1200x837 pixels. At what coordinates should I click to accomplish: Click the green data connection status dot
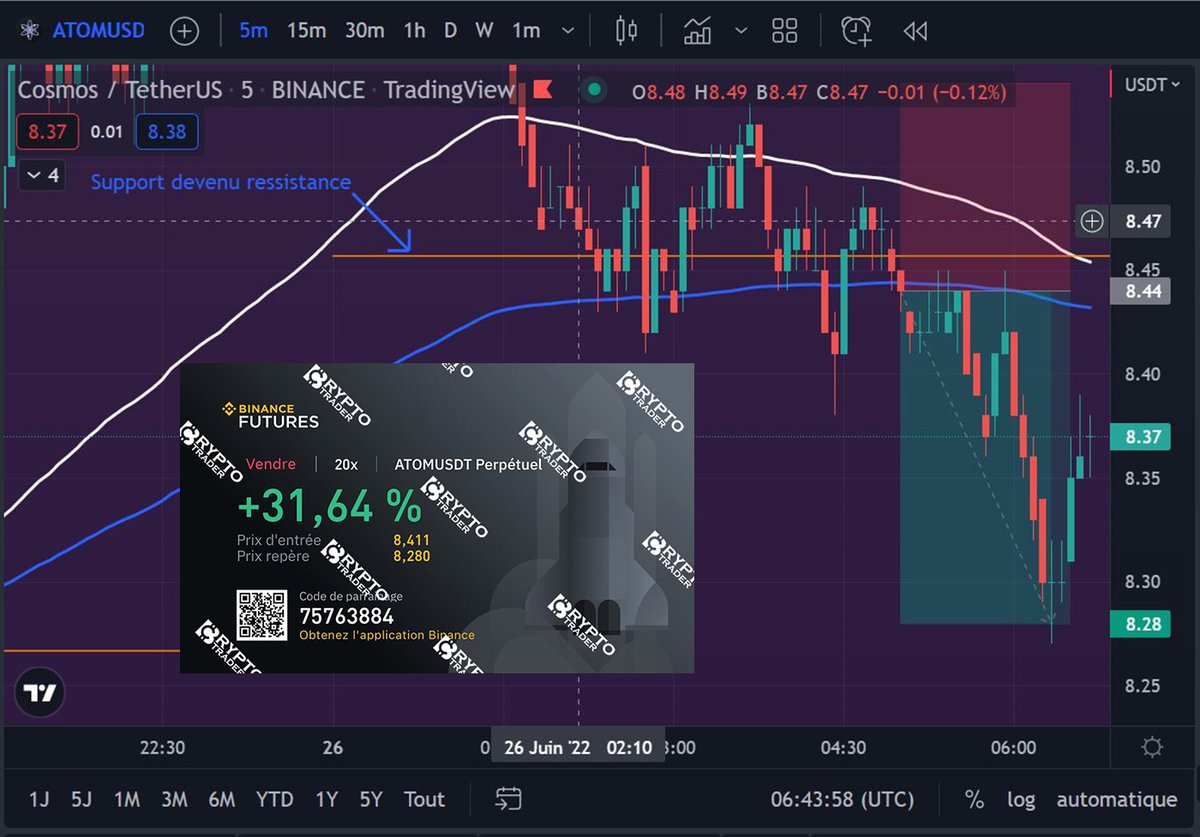[x=595, y=90]
